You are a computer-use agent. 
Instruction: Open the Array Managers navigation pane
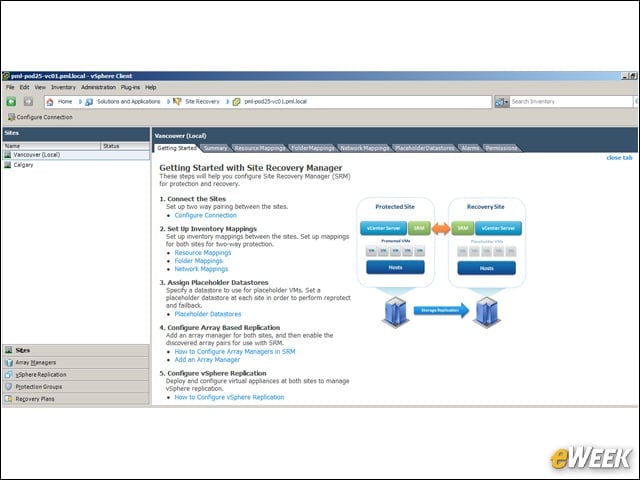76,362
